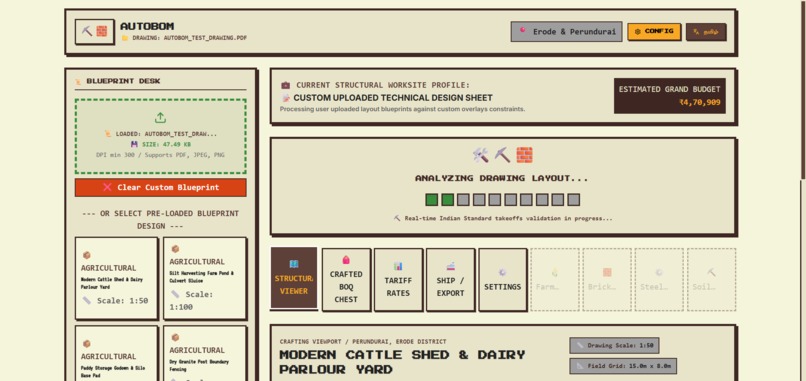This screenshot has height=381, width=806.
Task: Click the briefcase icon beside worksite profile
Action: pos(285,85)
